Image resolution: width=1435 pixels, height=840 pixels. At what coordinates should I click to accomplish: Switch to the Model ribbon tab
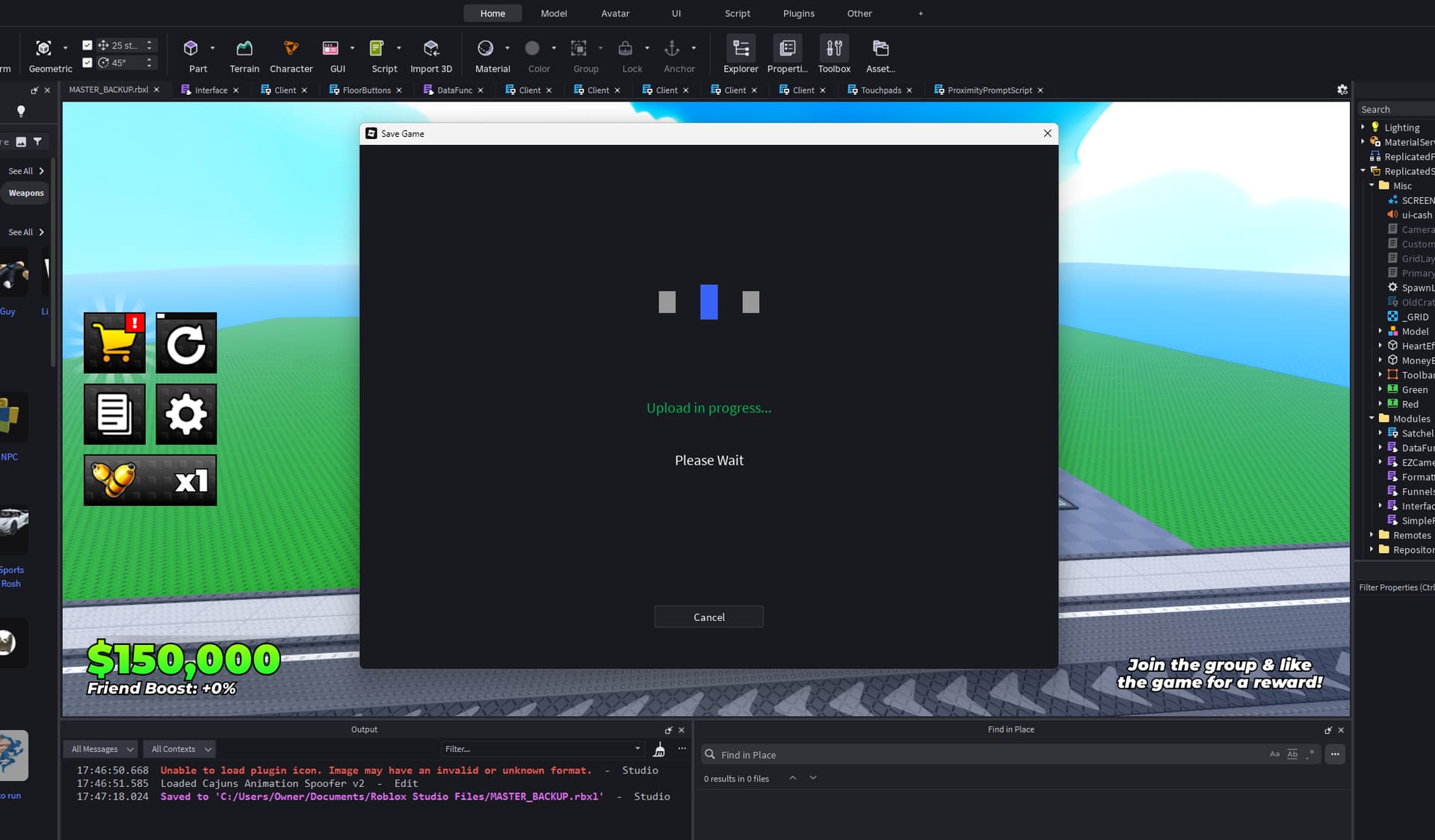[554, 13]
